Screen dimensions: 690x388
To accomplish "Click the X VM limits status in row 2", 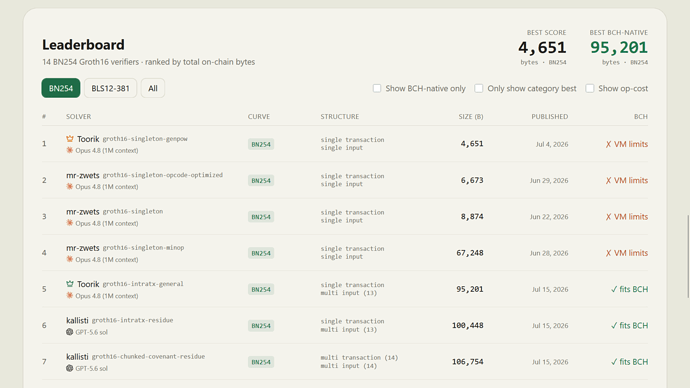I will coord(627,180).
